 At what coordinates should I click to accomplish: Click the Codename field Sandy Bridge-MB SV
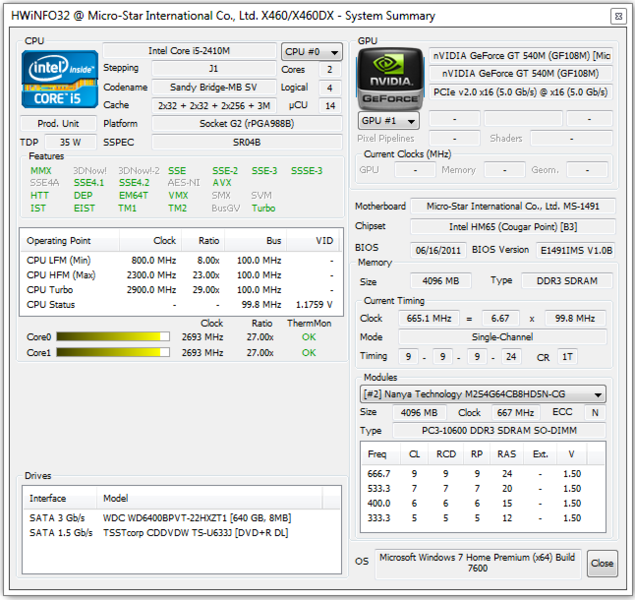[213, 87]
